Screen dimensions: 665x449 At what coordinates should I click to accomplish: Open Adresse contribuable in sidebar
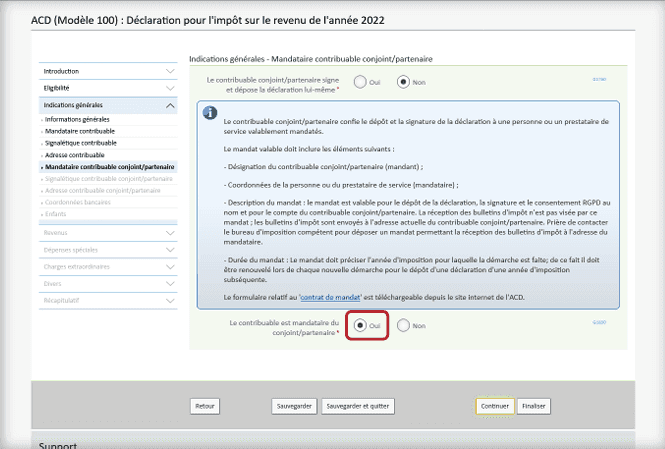pyautogui.click(x=75, y=155)
